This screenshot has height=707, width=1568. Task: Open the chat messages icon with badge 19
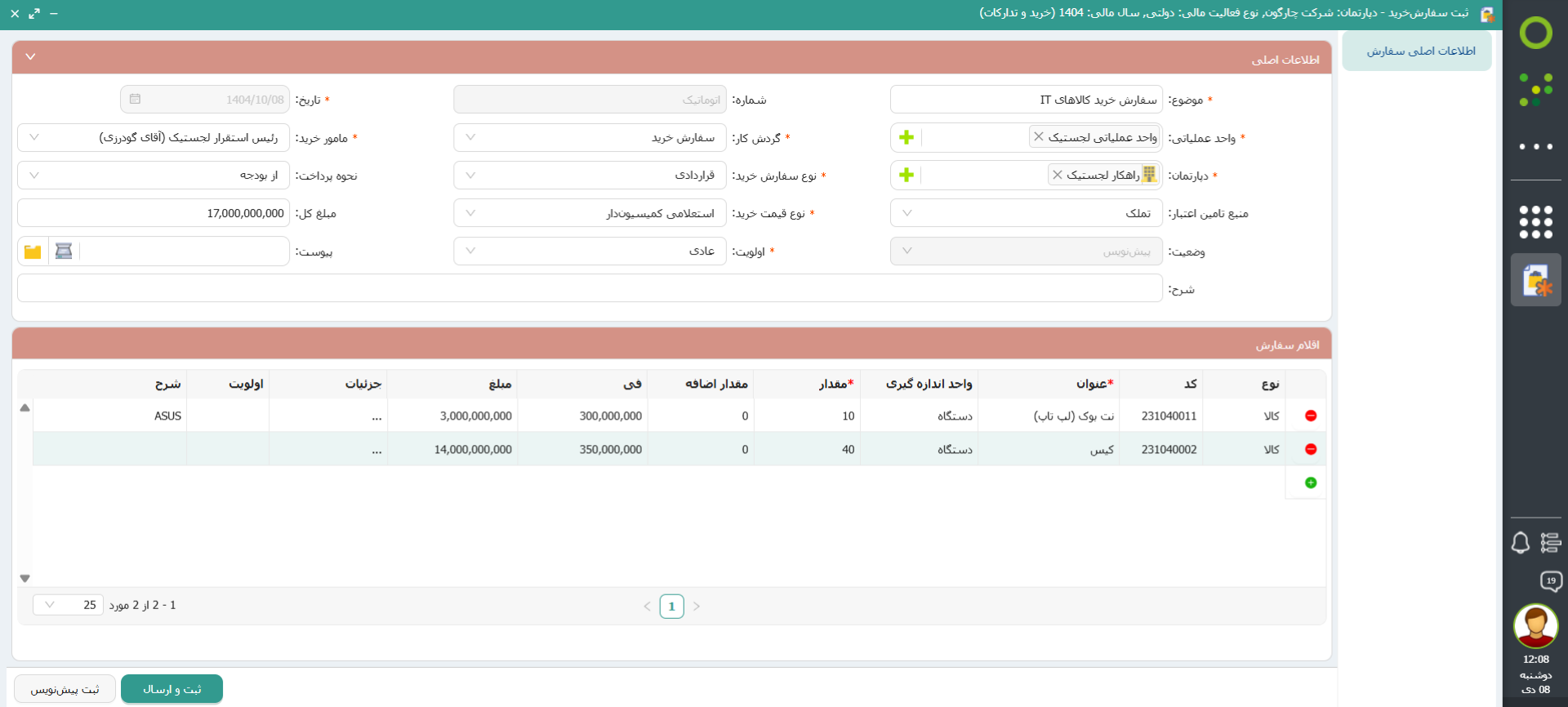[1550, 581]
